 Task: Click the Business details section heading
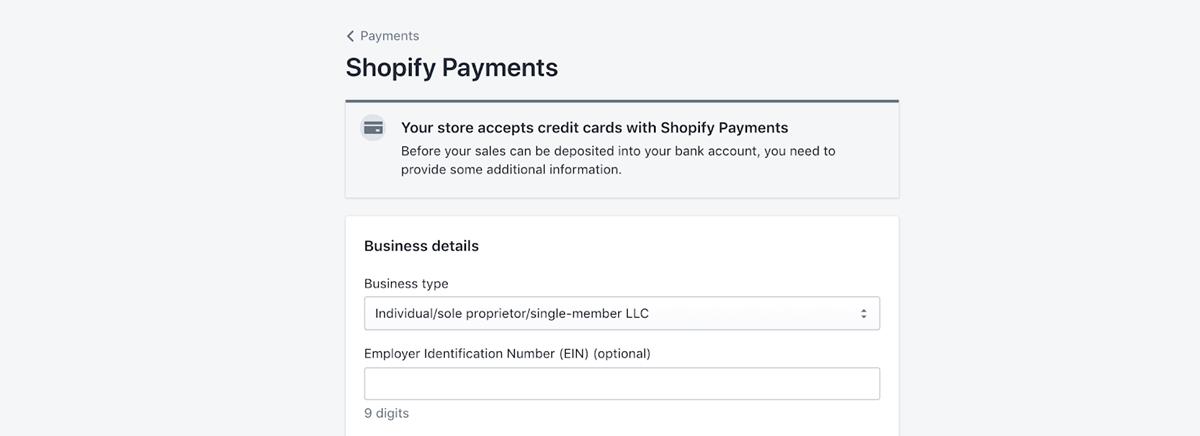[x=421, y=246]
